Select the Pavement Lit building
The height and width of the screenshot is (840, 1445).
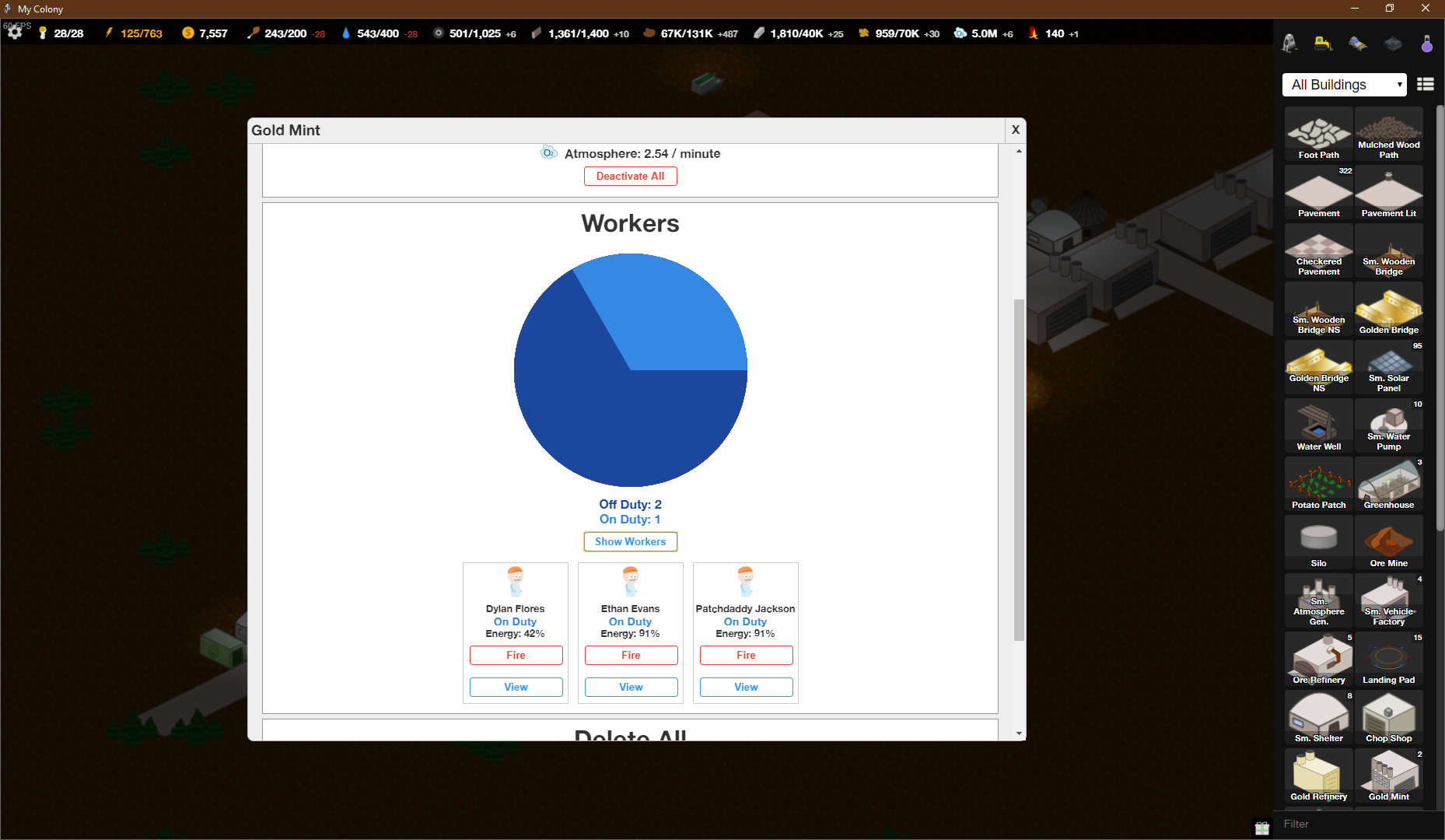[x=1389, y=192]
